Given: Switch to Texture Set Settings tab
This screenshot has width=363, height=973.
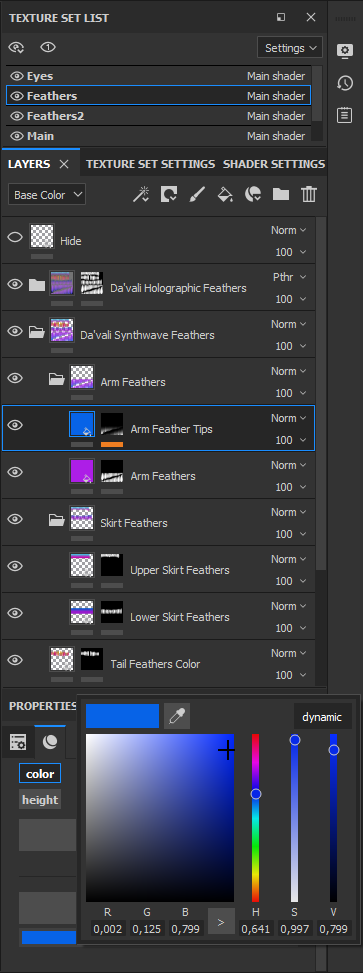Looking at the screenshot, I should click(150, 164).
